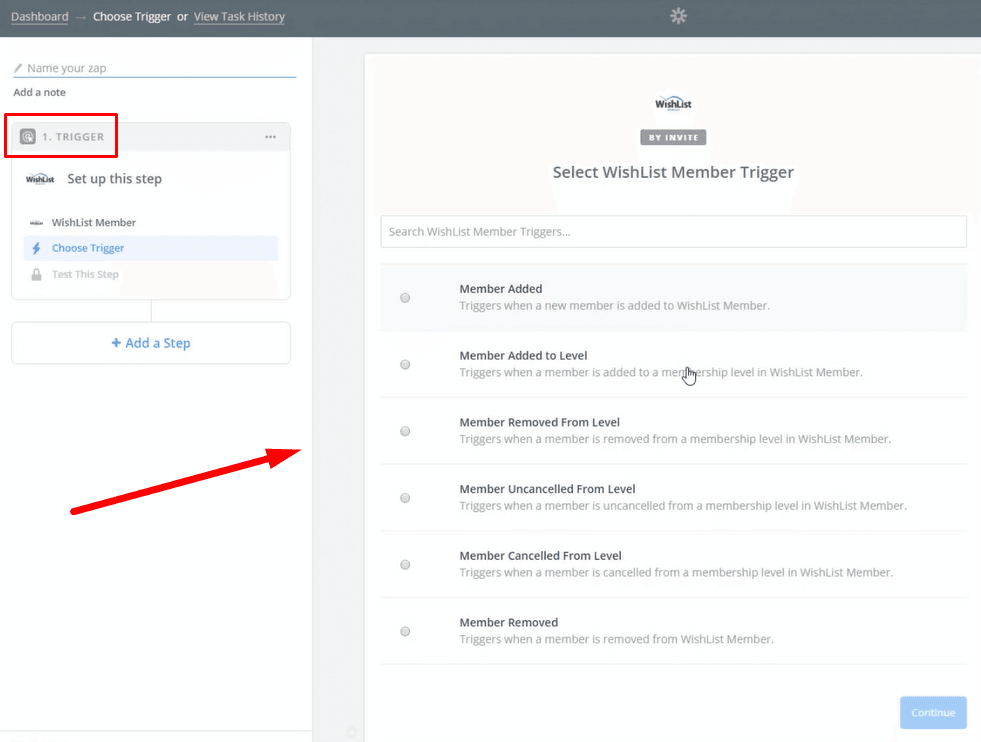Viewport: 981px width, 742px height.
Task: Click the Member Added title text
Action: (501, 289)
